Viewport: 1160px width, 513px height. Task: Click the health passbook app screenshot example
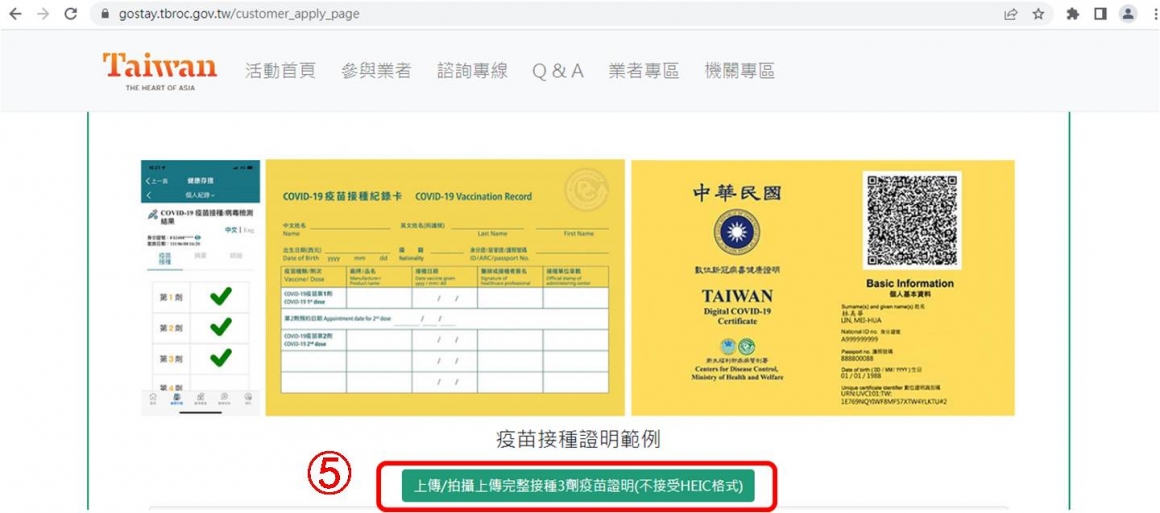[200, 287]
